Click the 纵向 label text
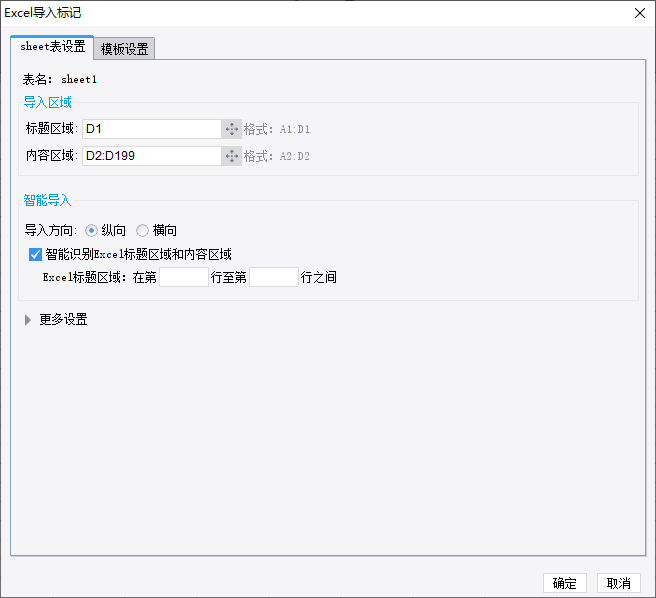Screen dimensions: 656x598 (x=113, y=231)
